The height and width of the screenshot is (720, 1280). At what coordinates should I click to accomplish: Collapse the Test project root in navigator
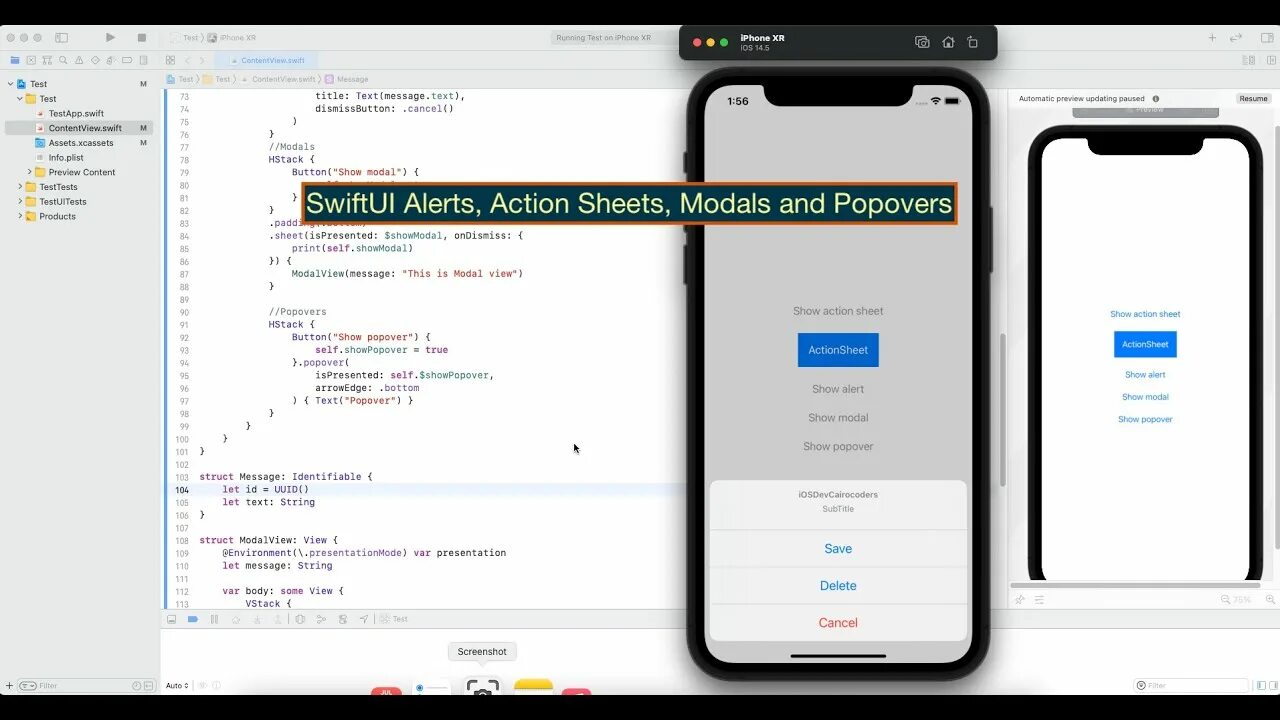[x=9, y=84]
